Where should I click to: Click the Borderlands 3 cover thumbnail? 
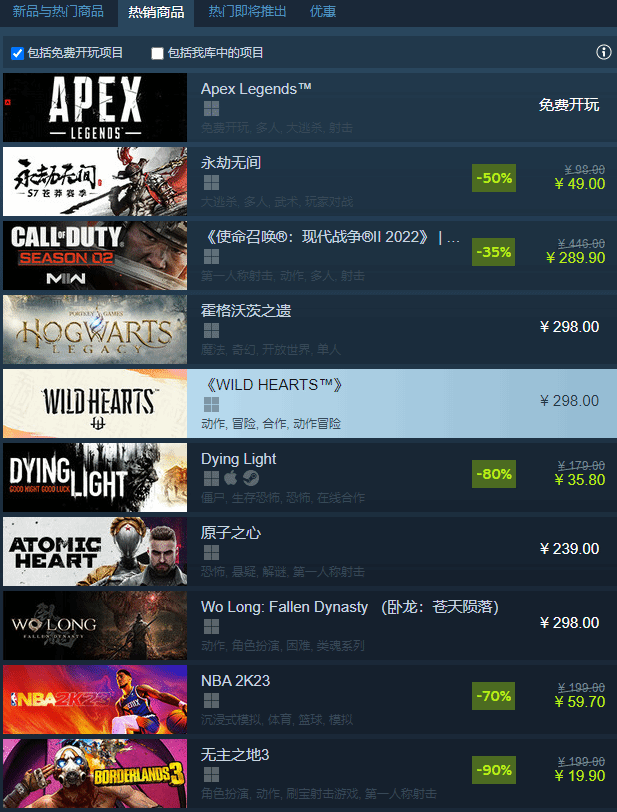tap(95, 774)
